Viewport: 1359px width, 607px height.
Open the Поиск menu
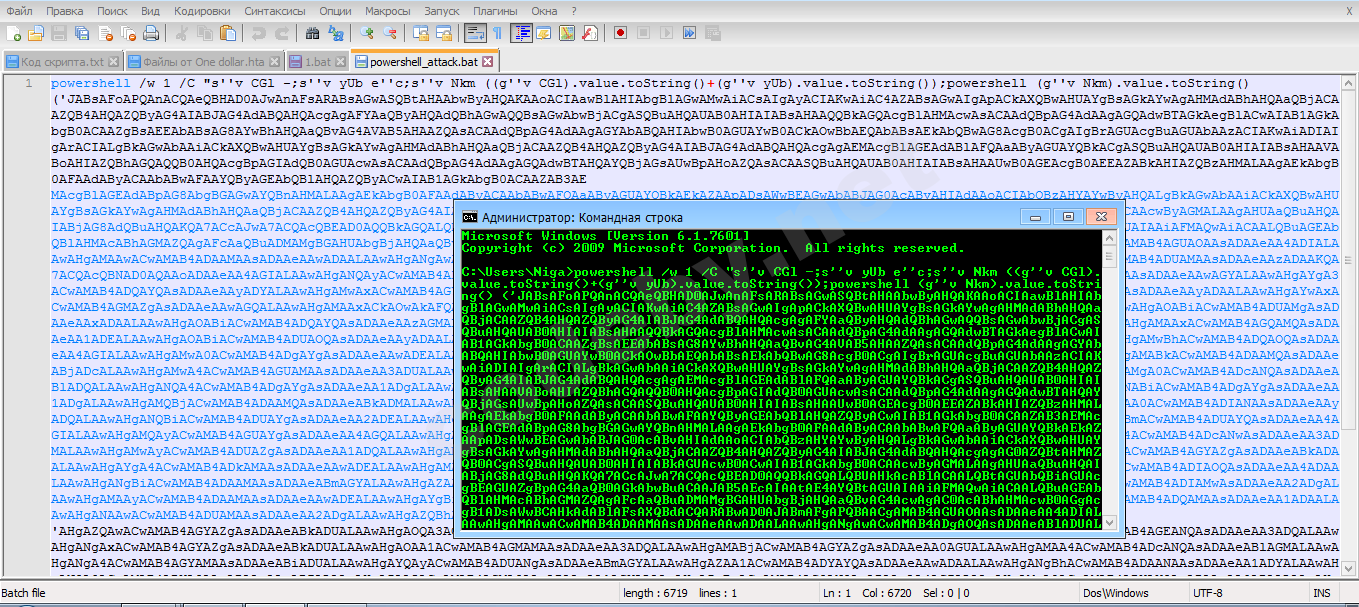click(112, 10)
